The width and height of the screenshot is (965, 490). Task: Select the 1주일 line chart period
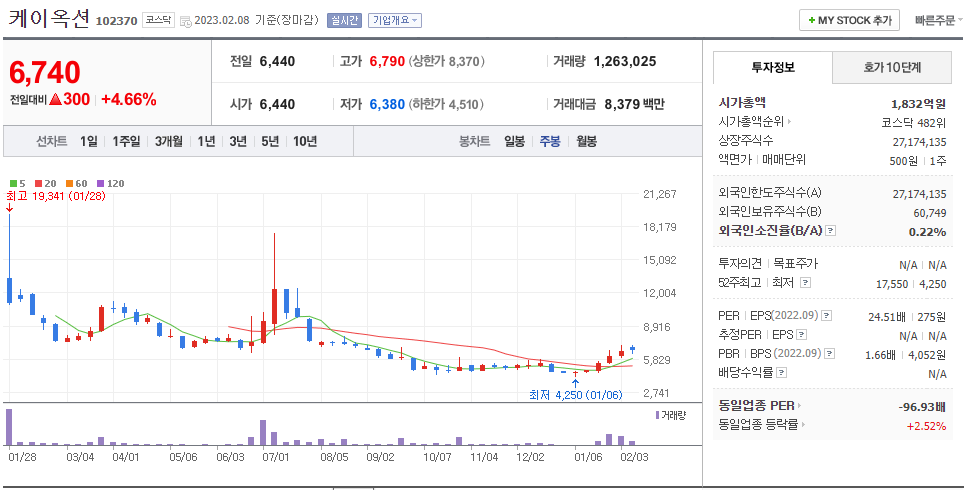coord(126,142)
